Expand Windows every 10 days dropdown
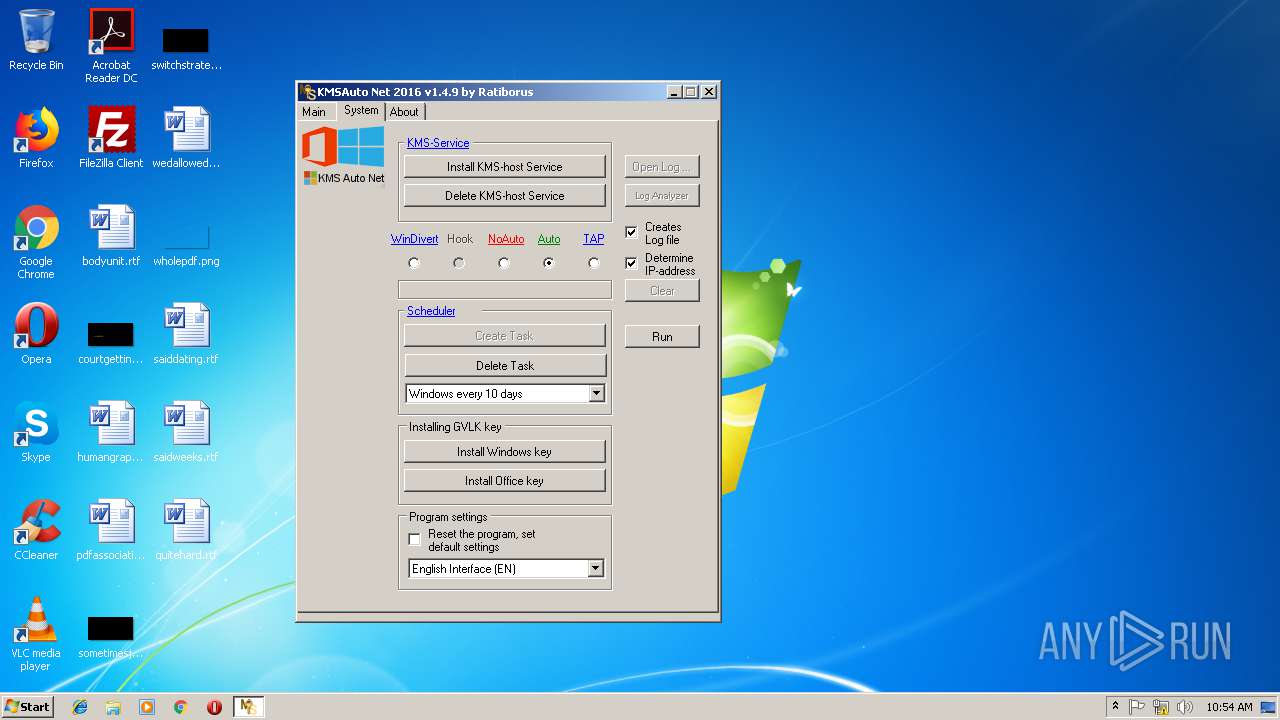Viewport: 1280px width, 720px height. point(596,394)
